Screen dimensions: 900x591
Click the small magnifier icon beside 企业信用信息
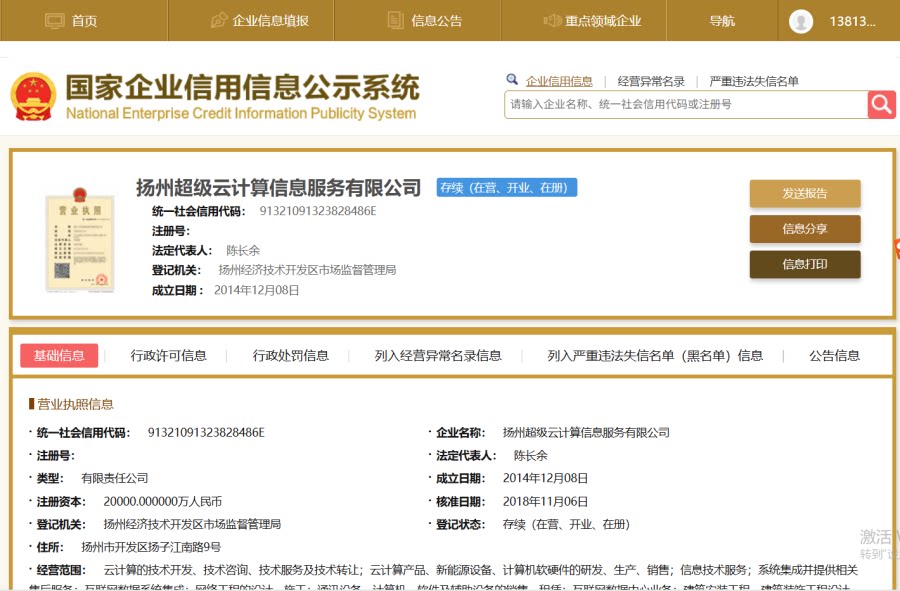512,80
